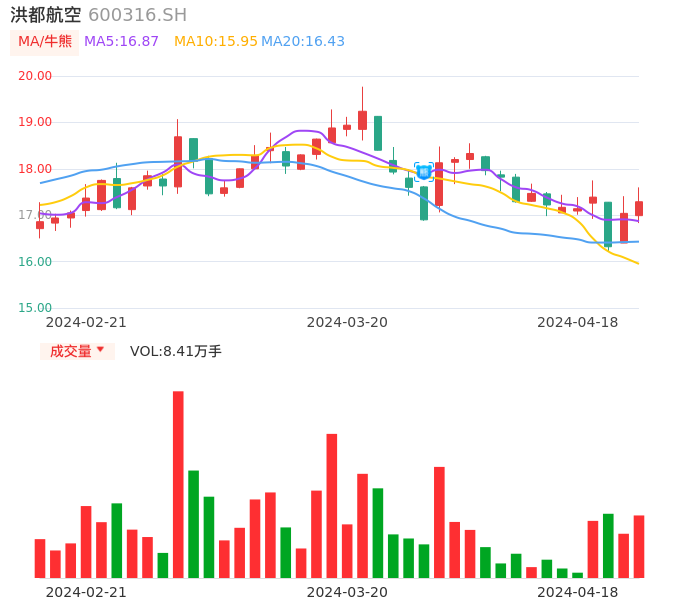
Task: Click the 20.00 price axis label
Action: [x=35, y=76]
